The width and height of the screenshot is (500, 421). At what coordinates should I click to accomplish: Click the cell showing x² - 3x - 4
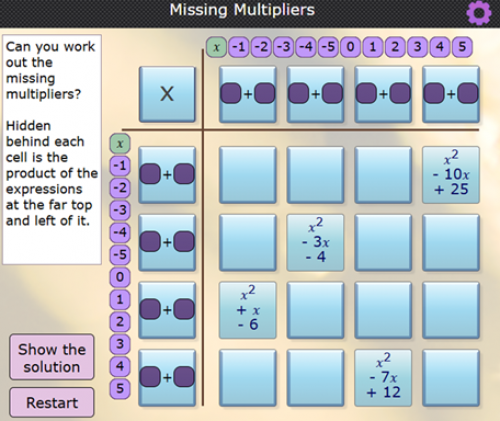[315, 243]
